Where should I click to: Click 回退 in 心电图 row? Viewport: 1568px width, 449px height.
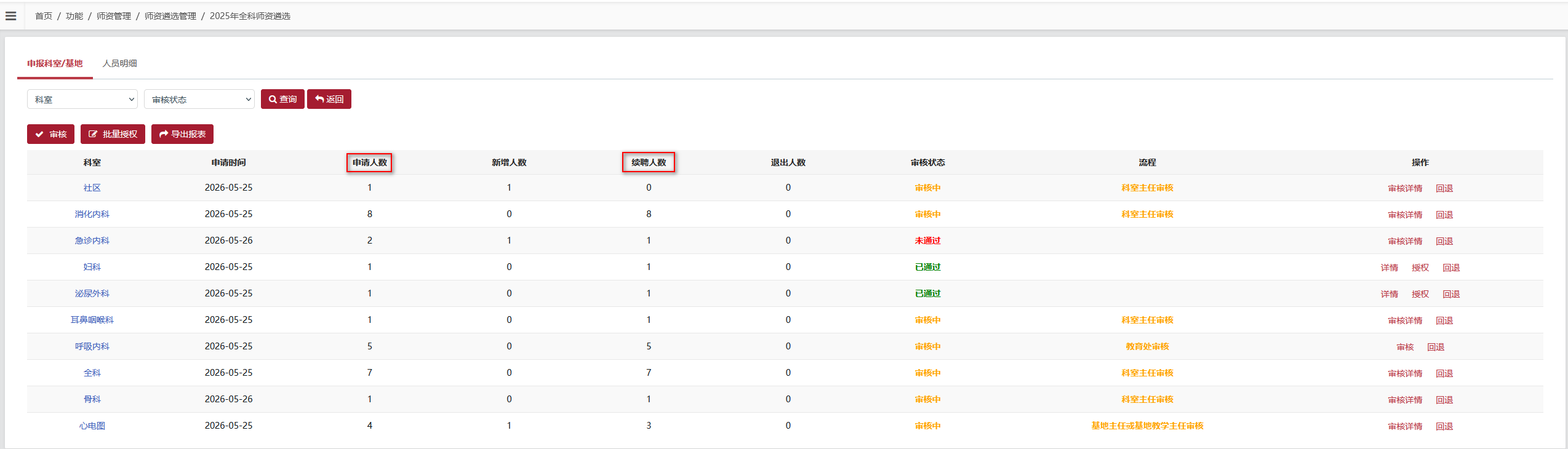1444,426
